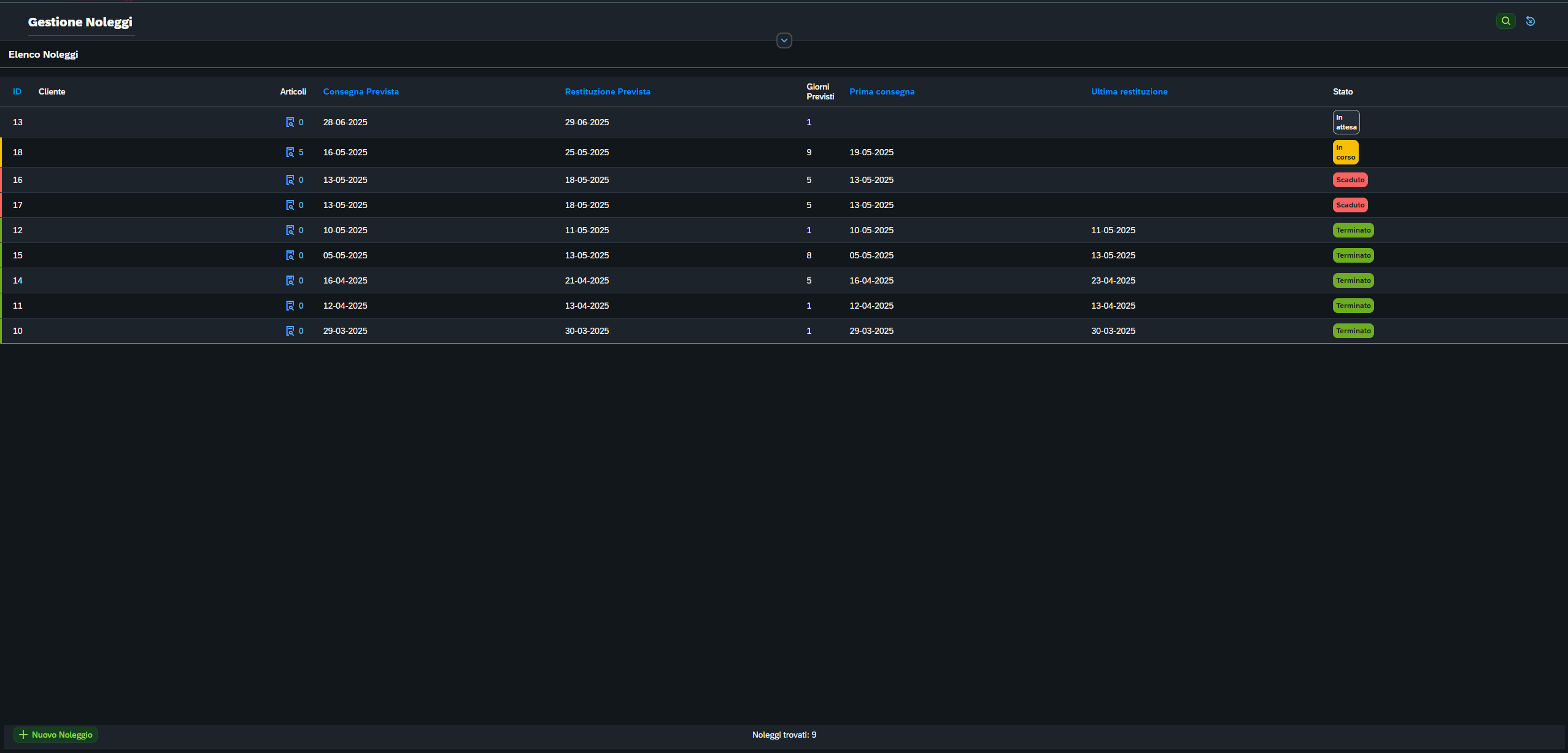Open articles icon for rental 10

click(290, 331)
